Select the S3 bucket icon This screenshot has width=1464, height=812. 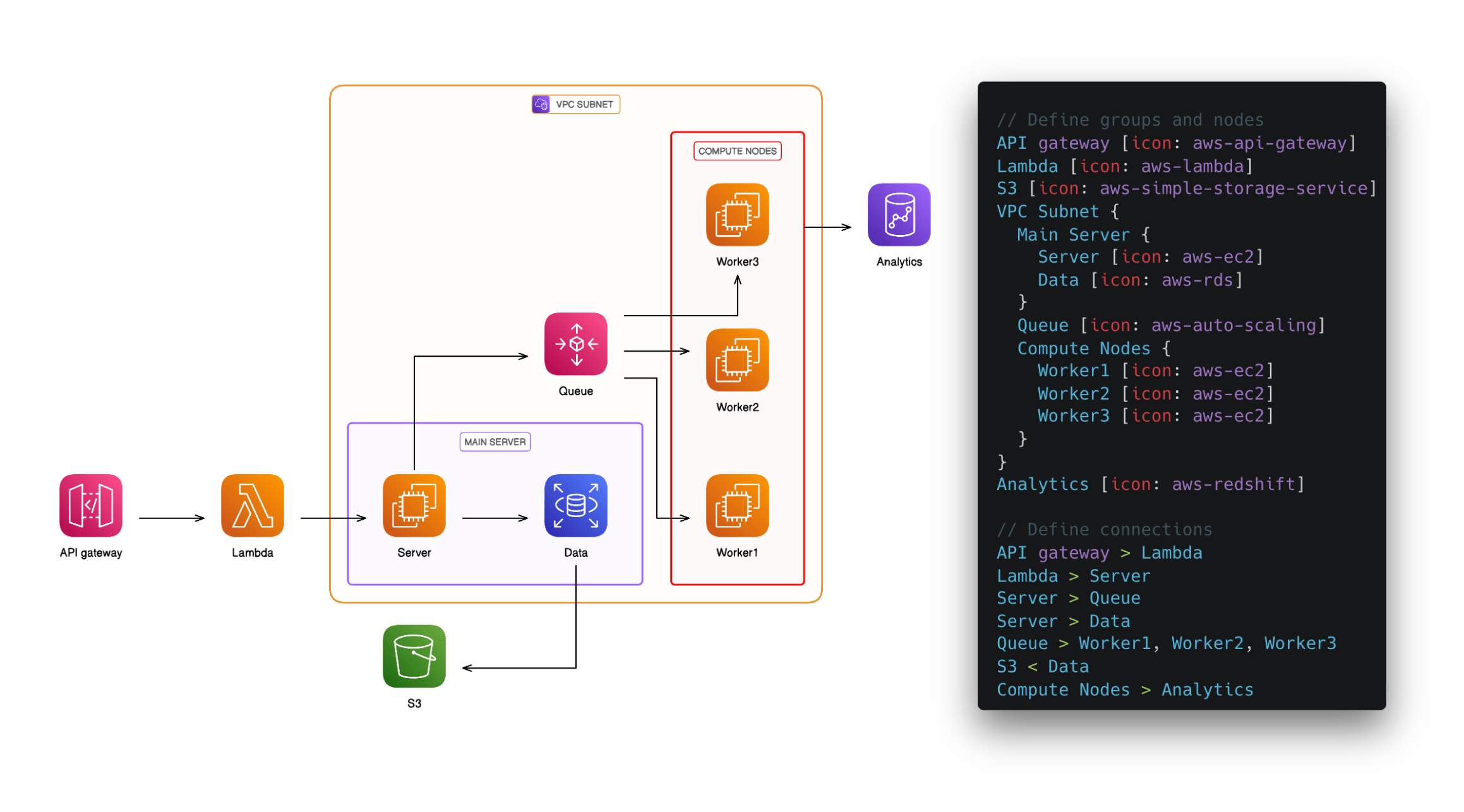[x=414, y=657]
